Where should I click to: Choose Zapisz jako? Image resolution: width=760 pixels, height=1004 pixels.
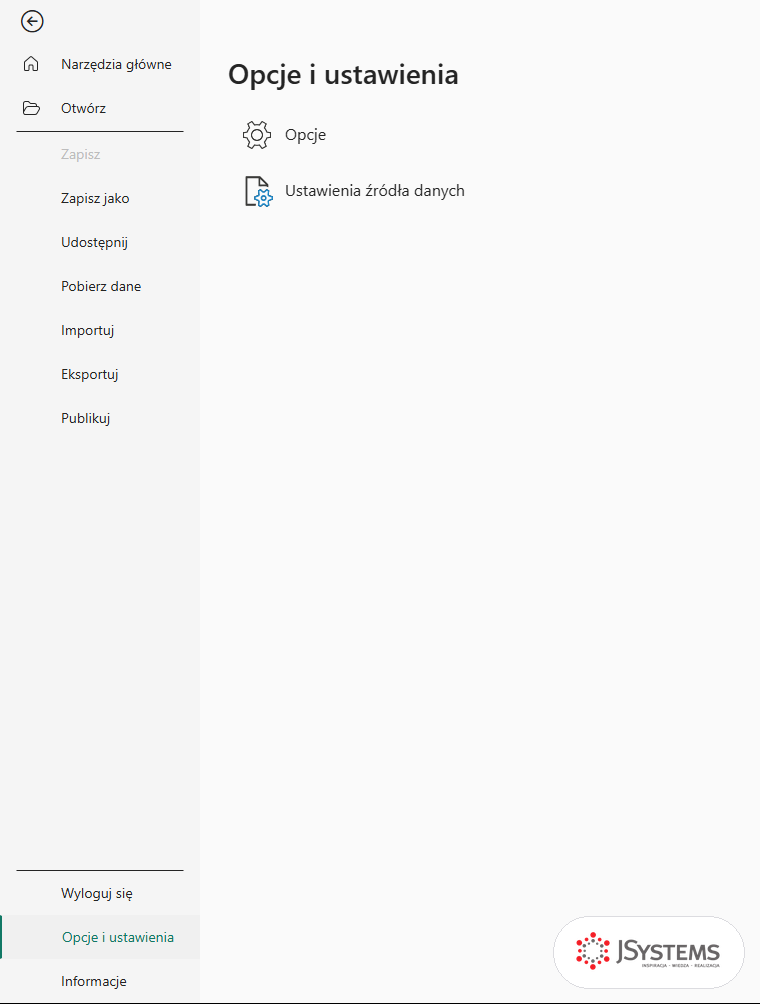[95, 198]
